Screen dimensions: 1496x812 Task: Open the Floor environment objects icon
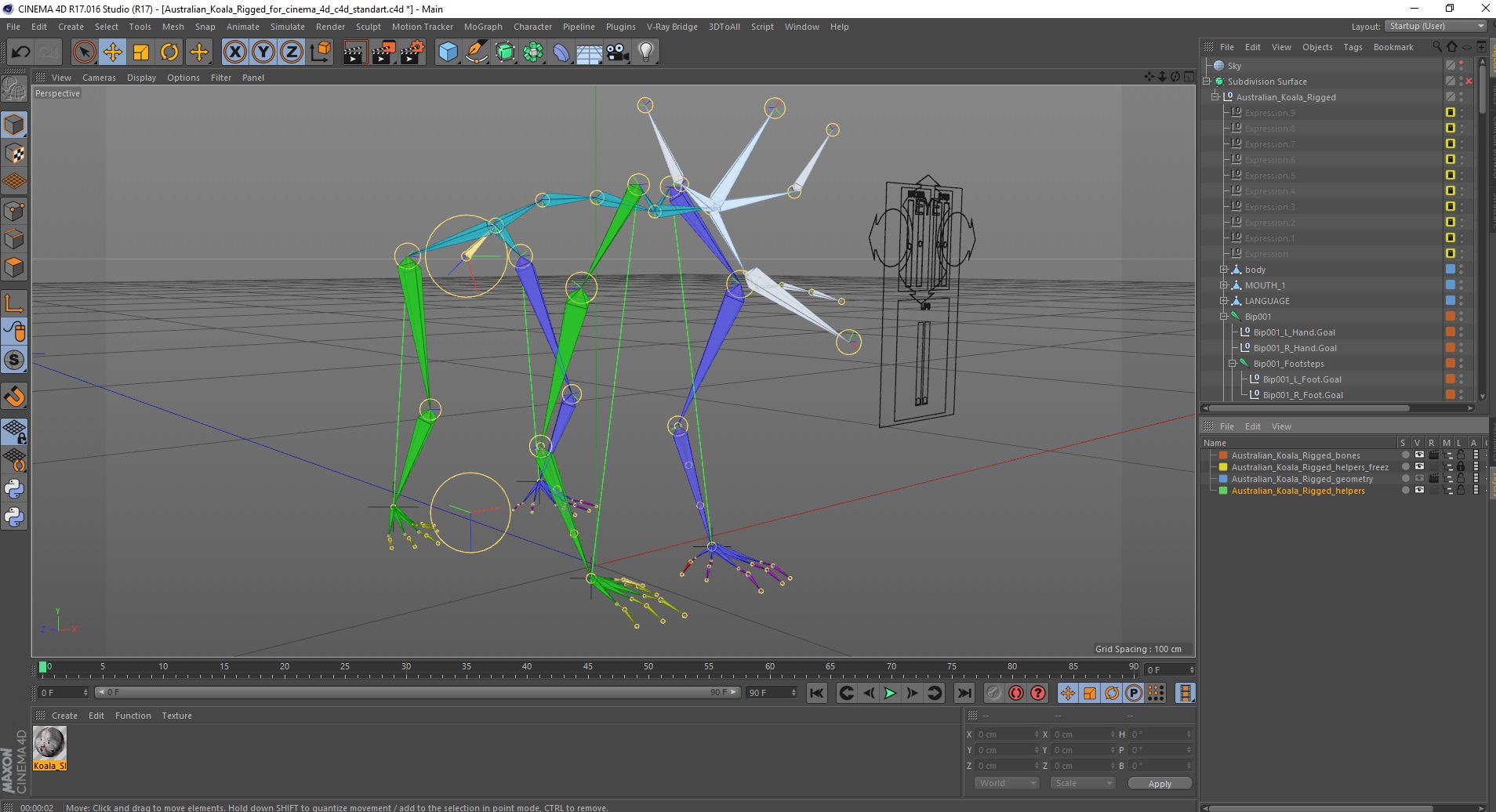click(589, 53)
